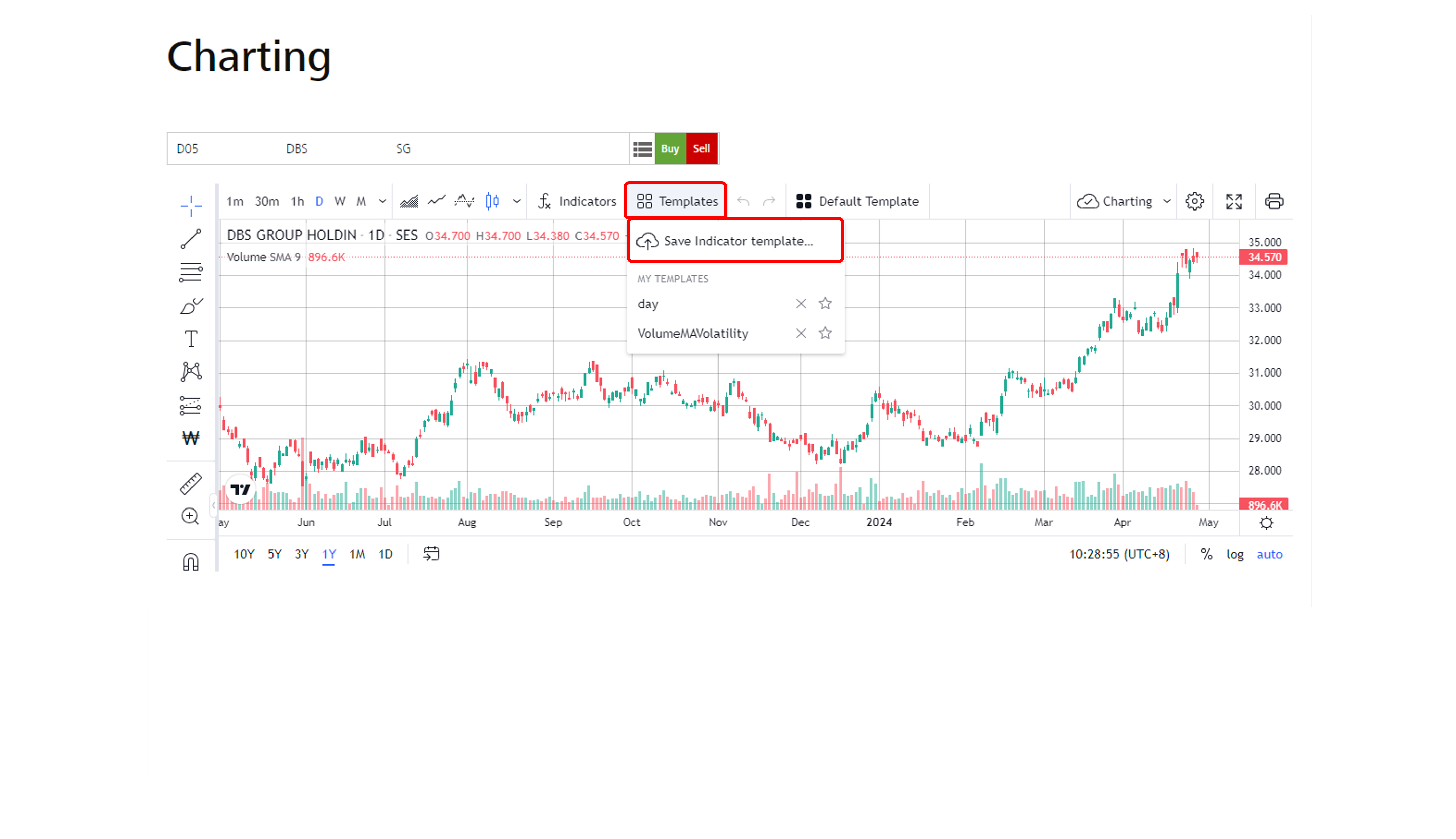Toggle percent scale mode
The width and height of the screenshot is (1456, 839).
1206,554
